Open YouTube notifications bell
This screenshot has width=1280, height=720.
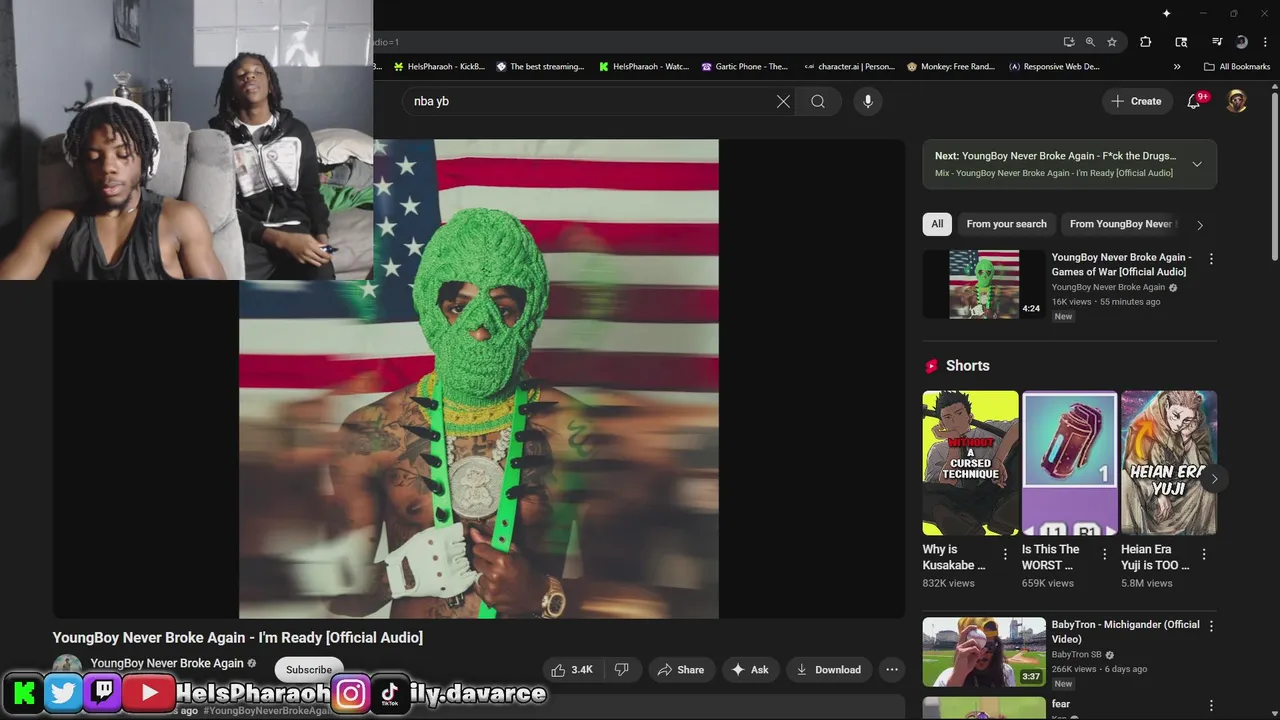click(1194, 101)
